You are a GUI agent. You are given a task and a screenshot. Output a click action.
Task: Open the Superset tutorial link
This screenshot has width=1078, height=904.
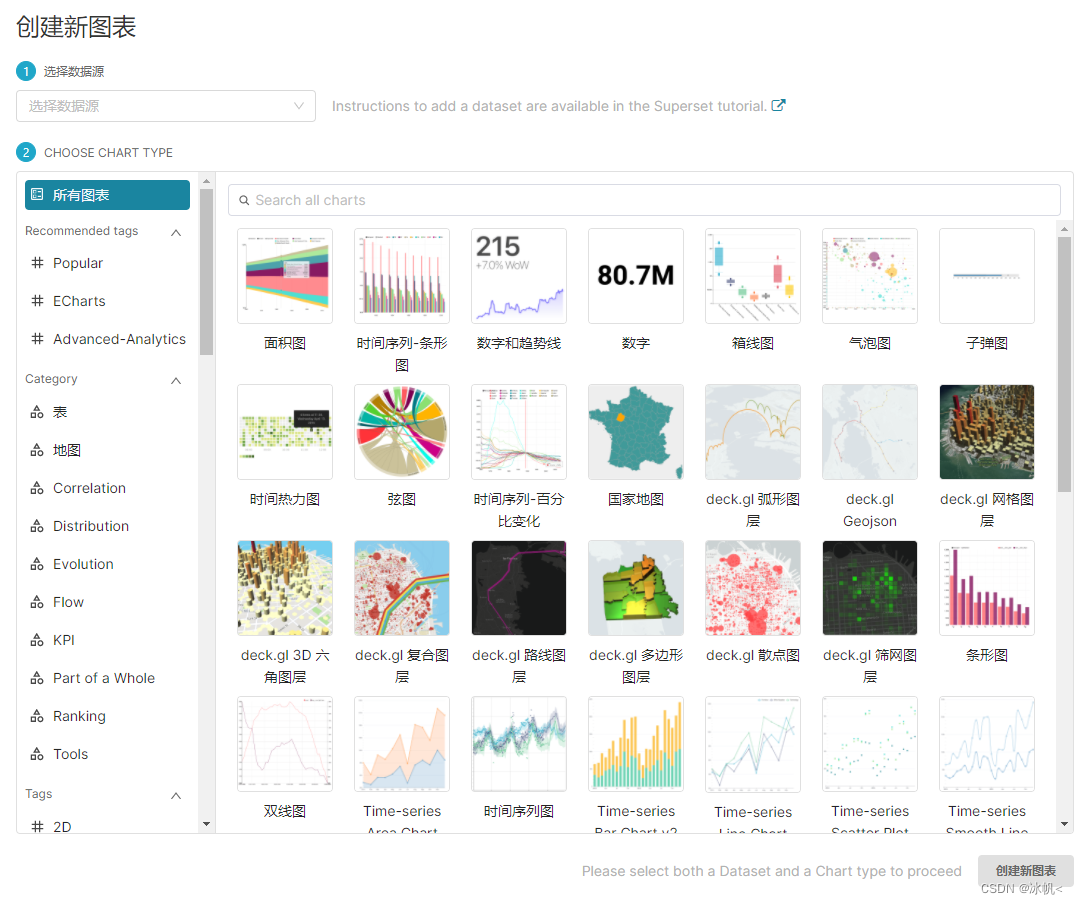tap(779, 104)
